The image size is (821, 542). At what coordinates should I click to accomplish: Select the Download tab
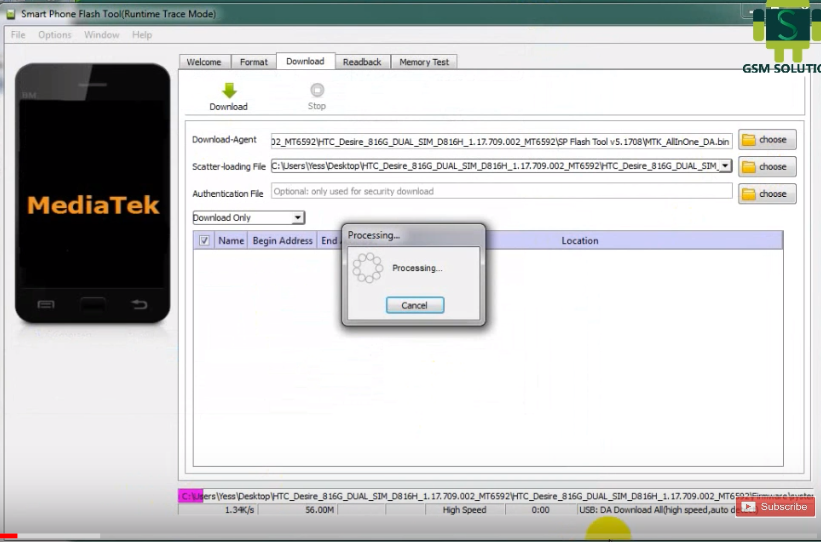pos(305,61)
